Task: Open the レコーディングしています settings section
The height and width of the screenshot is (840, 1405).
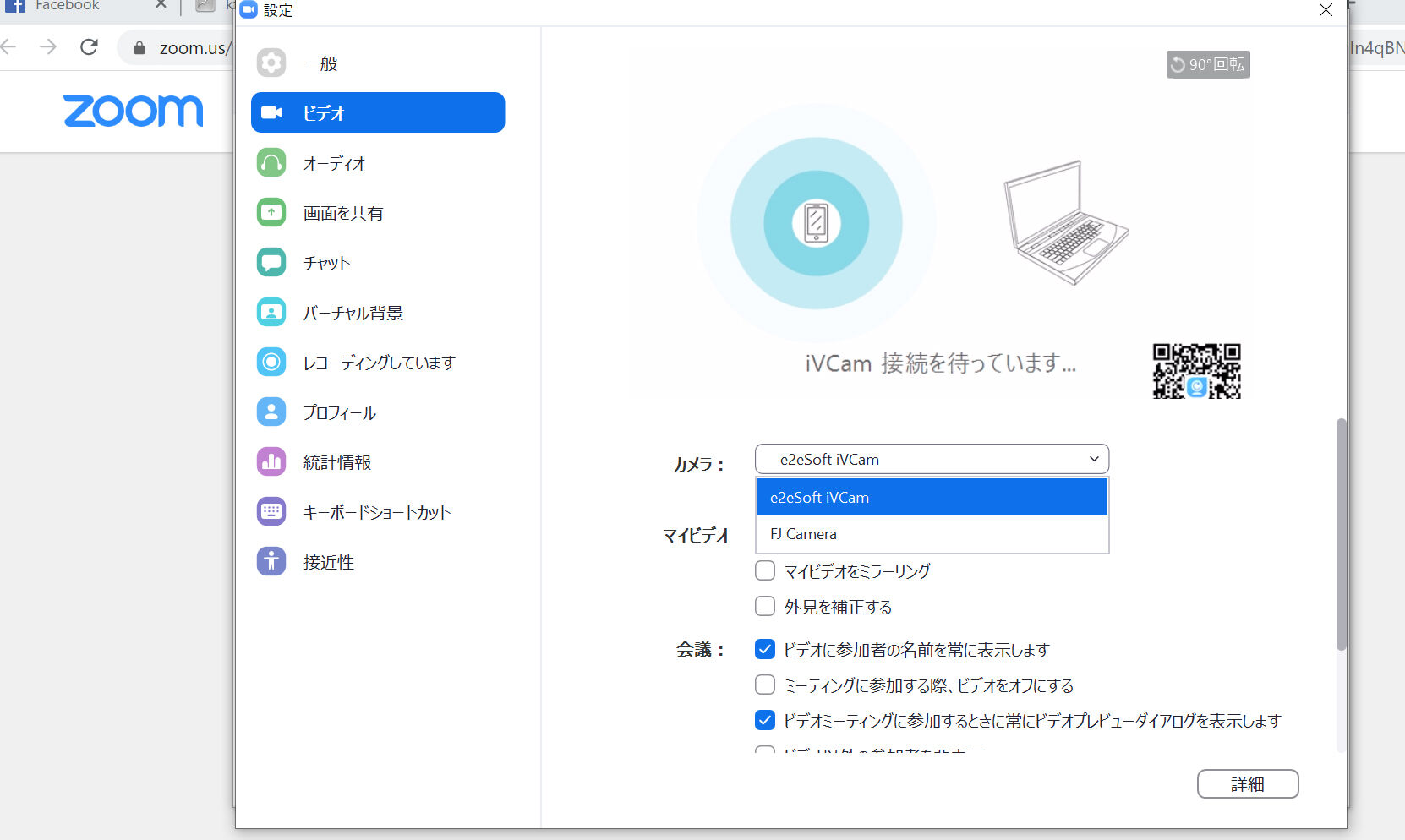Action: point(378,362)
